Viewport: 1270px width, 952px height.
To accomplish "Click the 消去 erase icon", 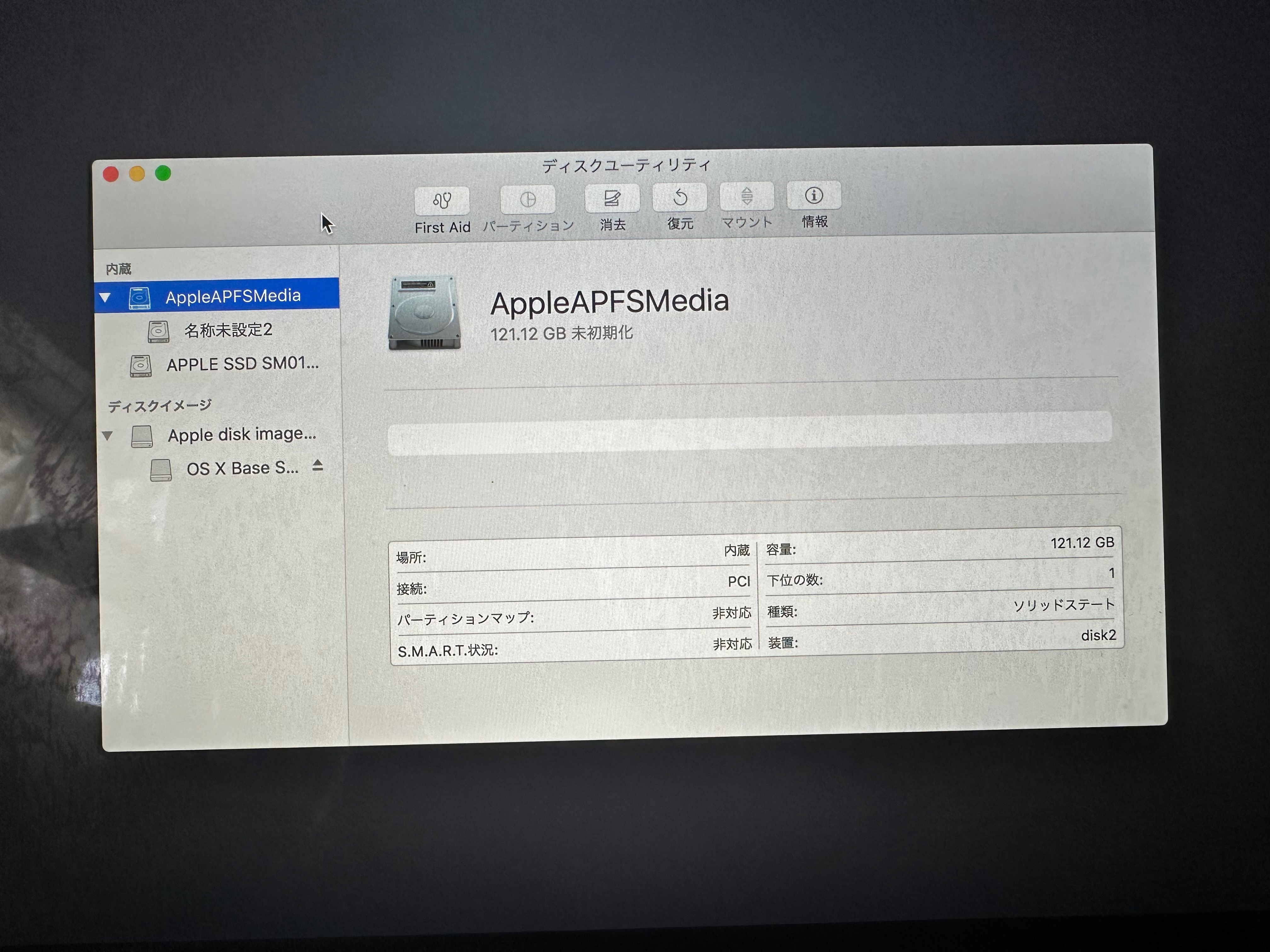I will click(x=612, y=198).
